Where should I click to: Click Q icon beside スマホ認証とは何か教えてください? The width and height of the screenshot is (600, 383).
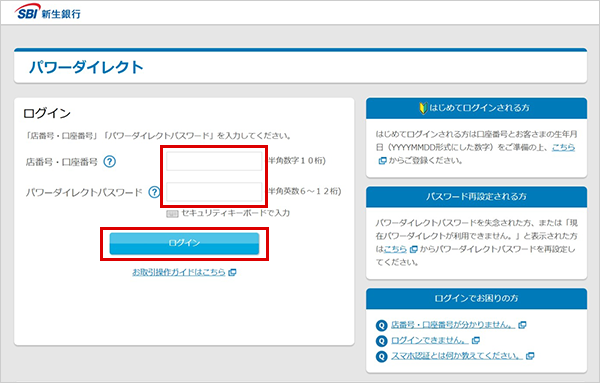[382, 356]
